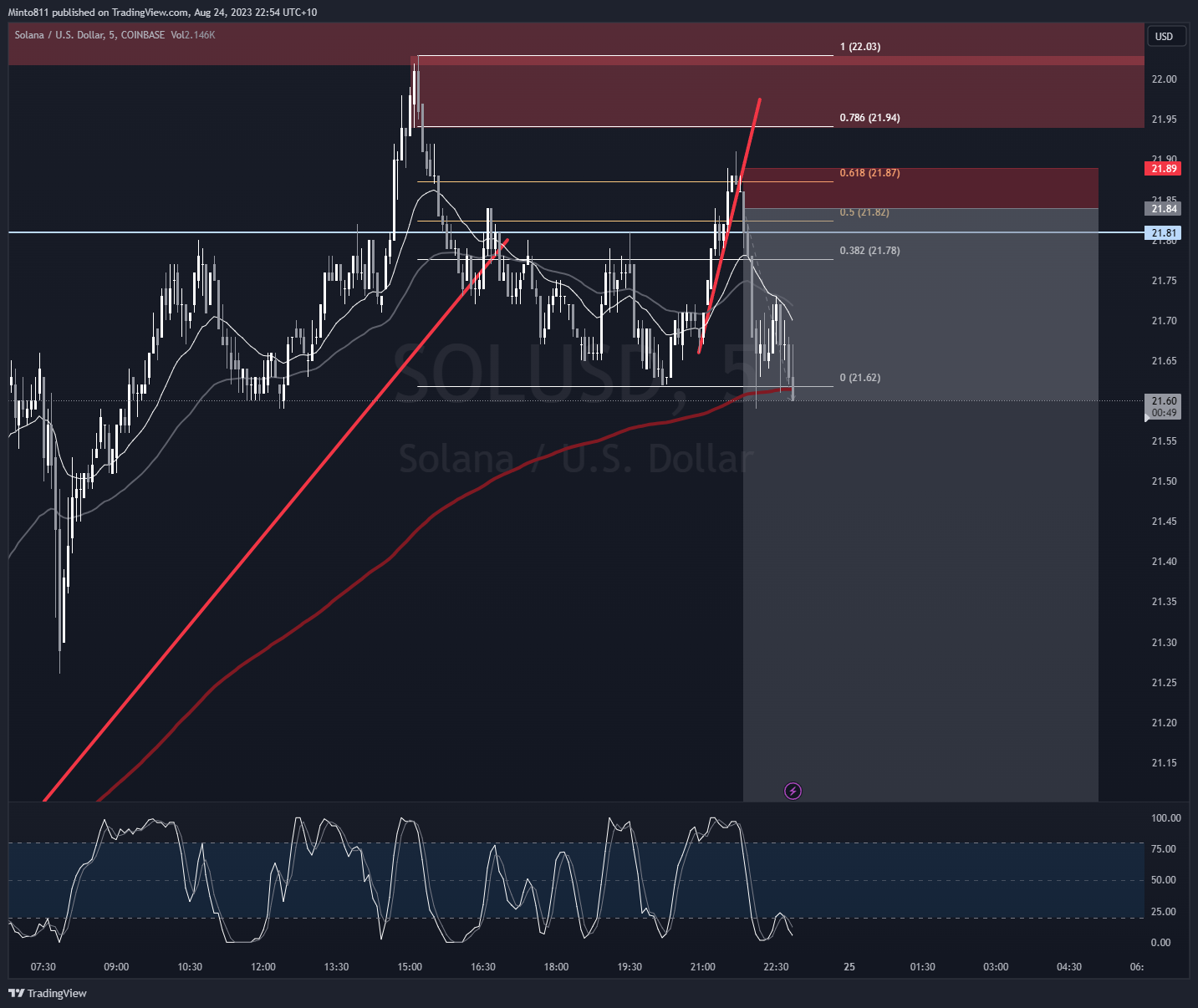Select the Fibonacci label '0.786 (21.94)'
The height and width of the screenshot is (1008, 1198).
tap(870, 118)
